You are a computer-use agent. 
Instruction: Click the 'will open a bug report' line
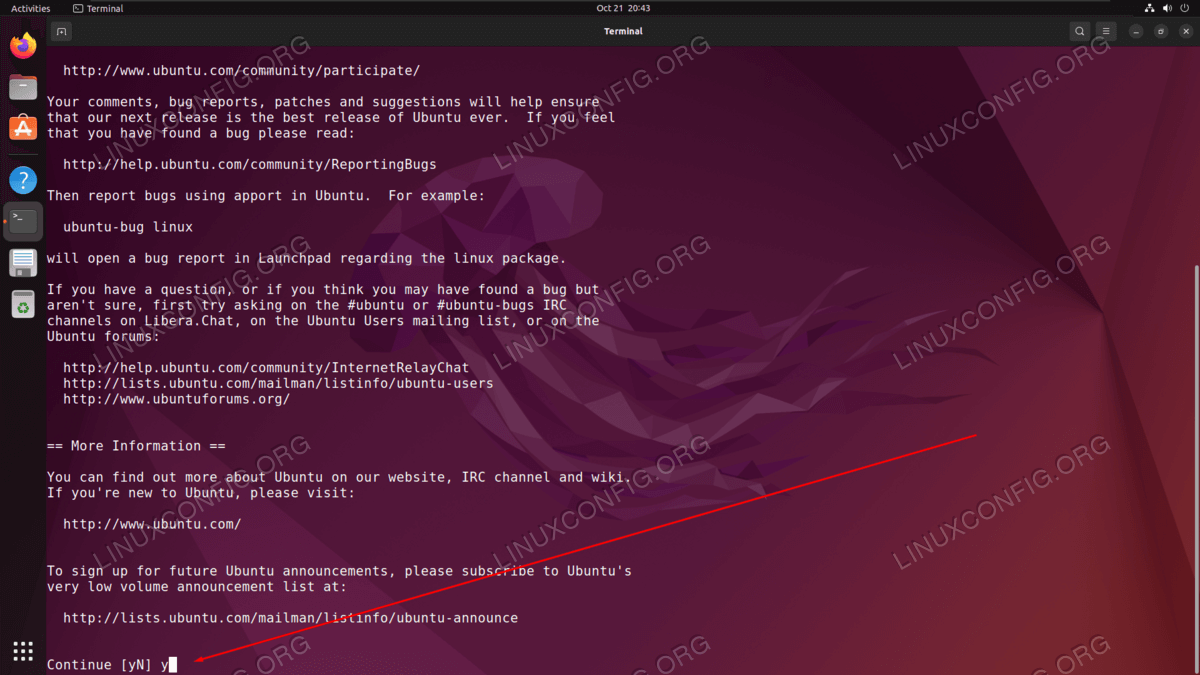306,258
